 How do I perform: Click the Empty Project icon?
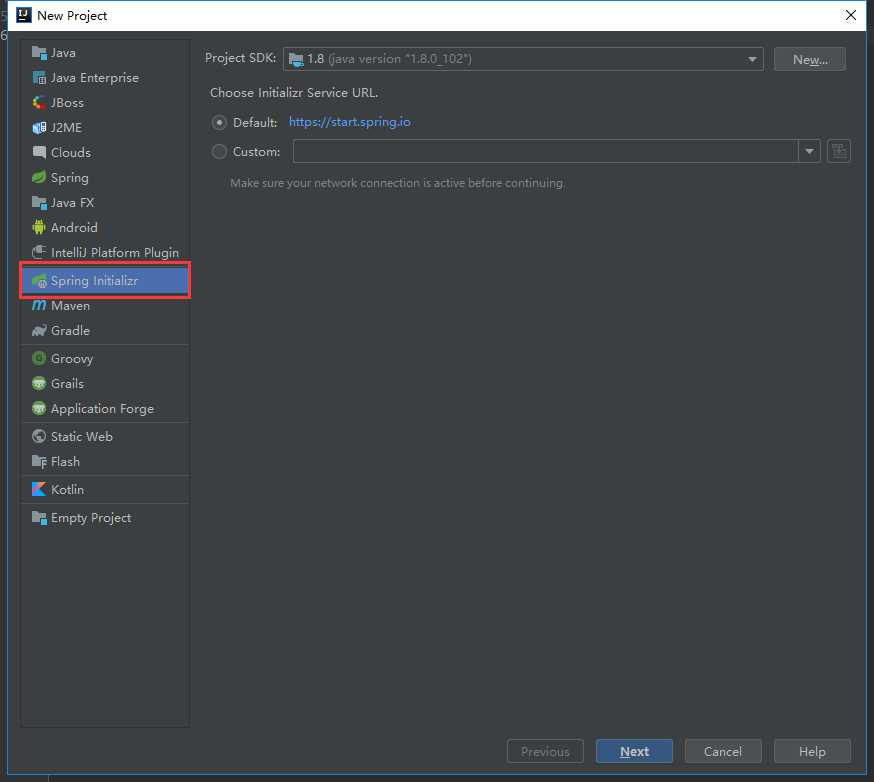(39, 518)
